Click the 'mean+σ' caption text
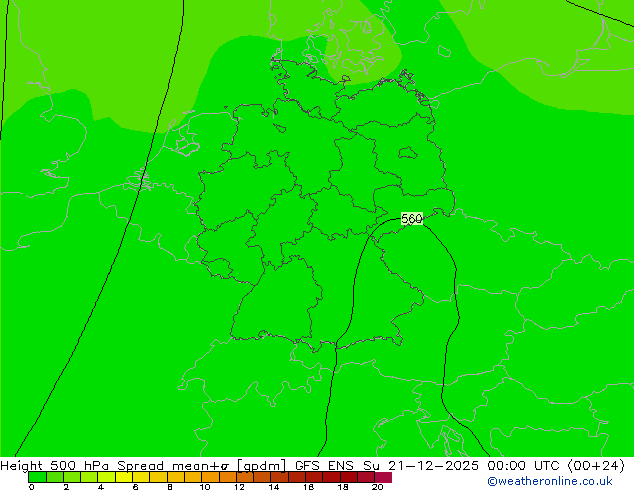The width and height of the screenshot is (634, 490). click(201, 465)
